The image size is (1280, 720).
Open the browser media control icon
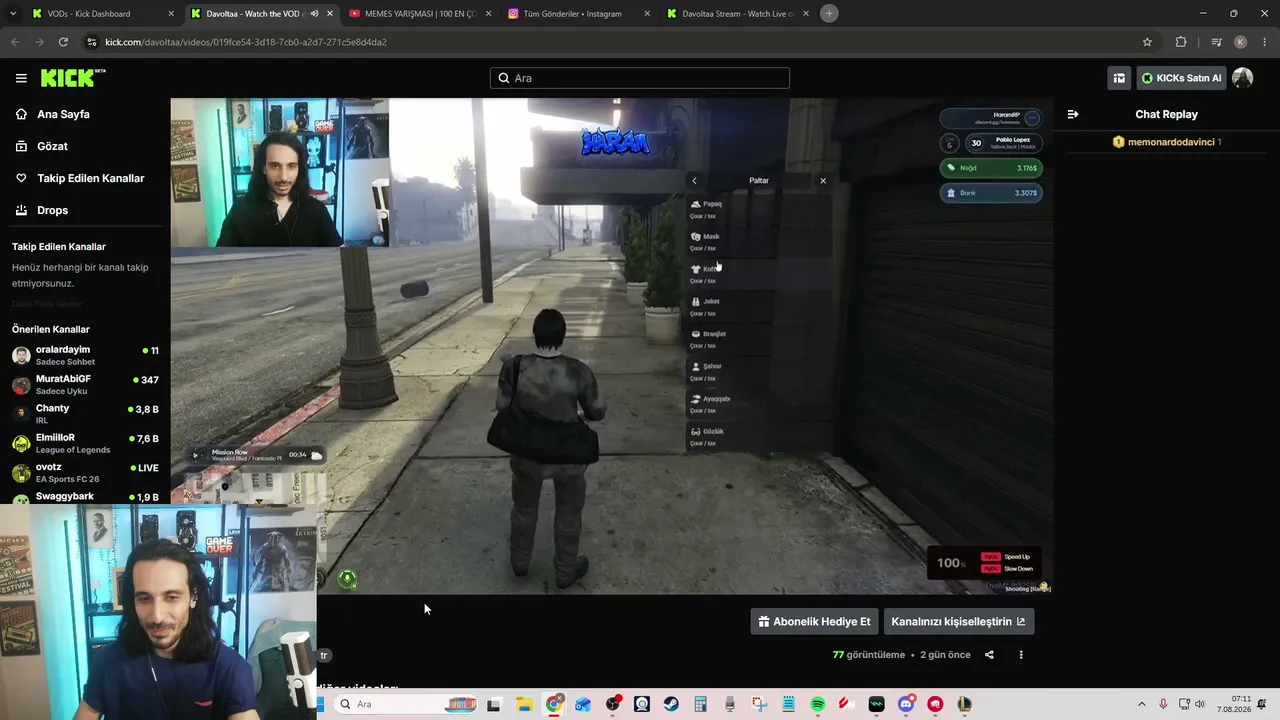coord(1216,42)
